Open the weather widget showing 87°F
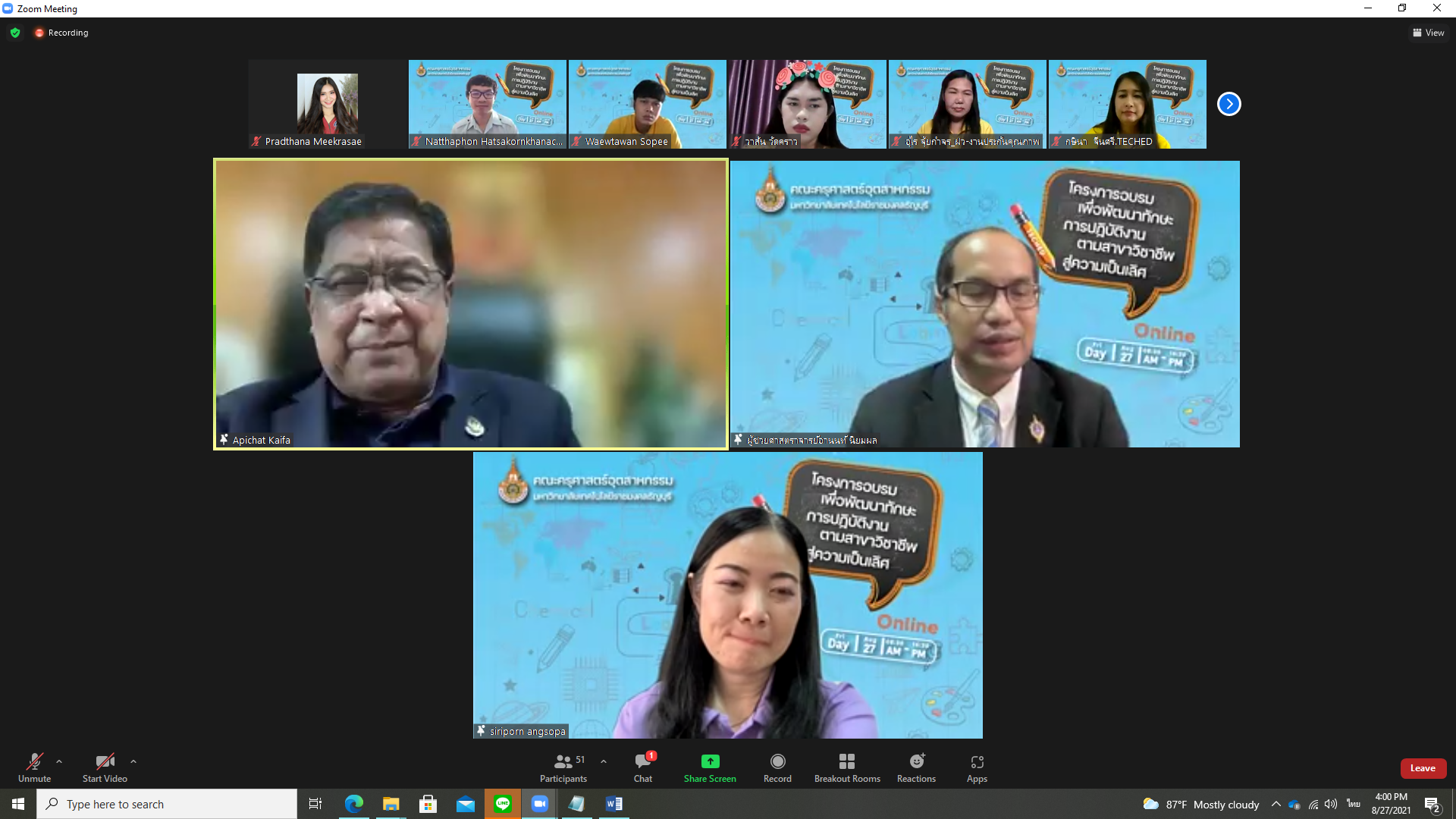The height and width of the screenshot is (819, 1456). (1200, 804)
